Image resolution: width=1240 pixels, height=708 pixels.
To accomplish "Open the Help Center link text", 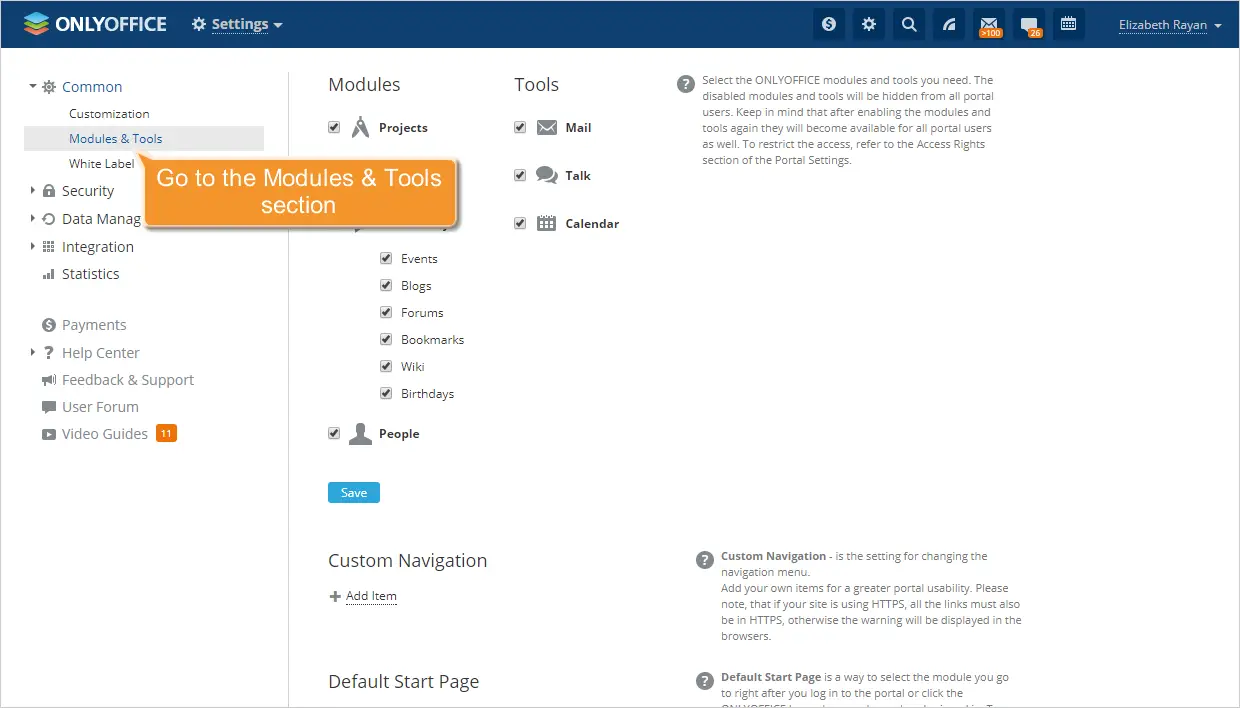I will point(101,353).
